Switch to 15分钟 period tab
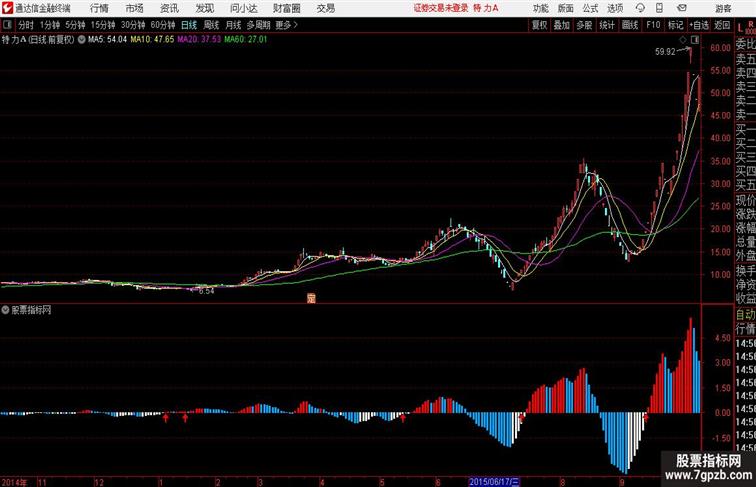Viewport: 756px width, 487px height. [103, 25]
